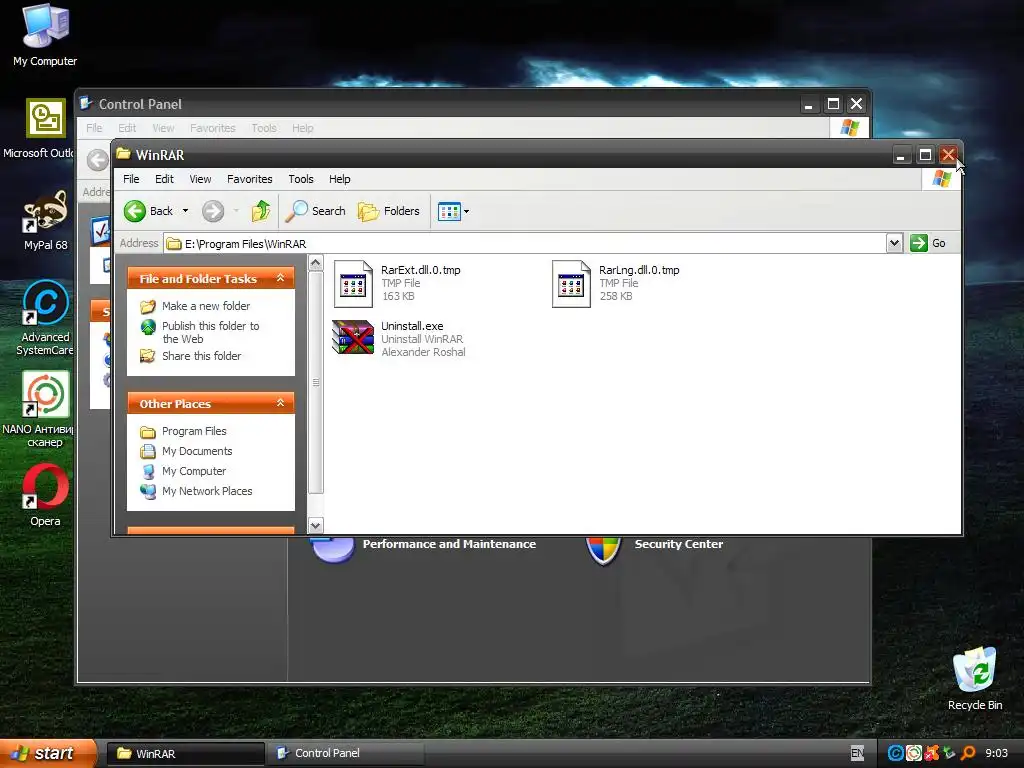Click the Security Center shield icon

pyautogui.click(x=603, y=550)
